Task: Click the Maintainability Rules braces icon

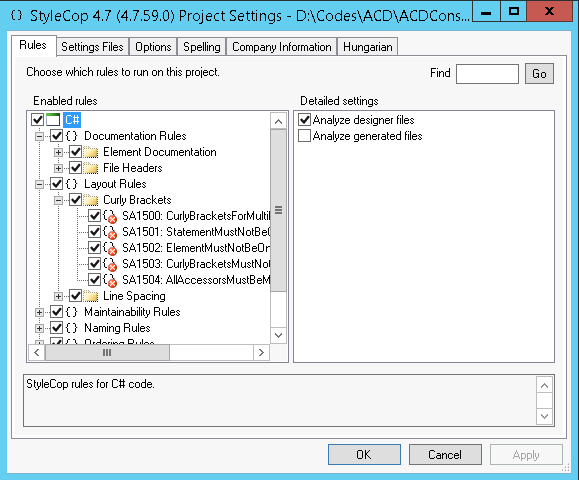Action: pos(72,312)
